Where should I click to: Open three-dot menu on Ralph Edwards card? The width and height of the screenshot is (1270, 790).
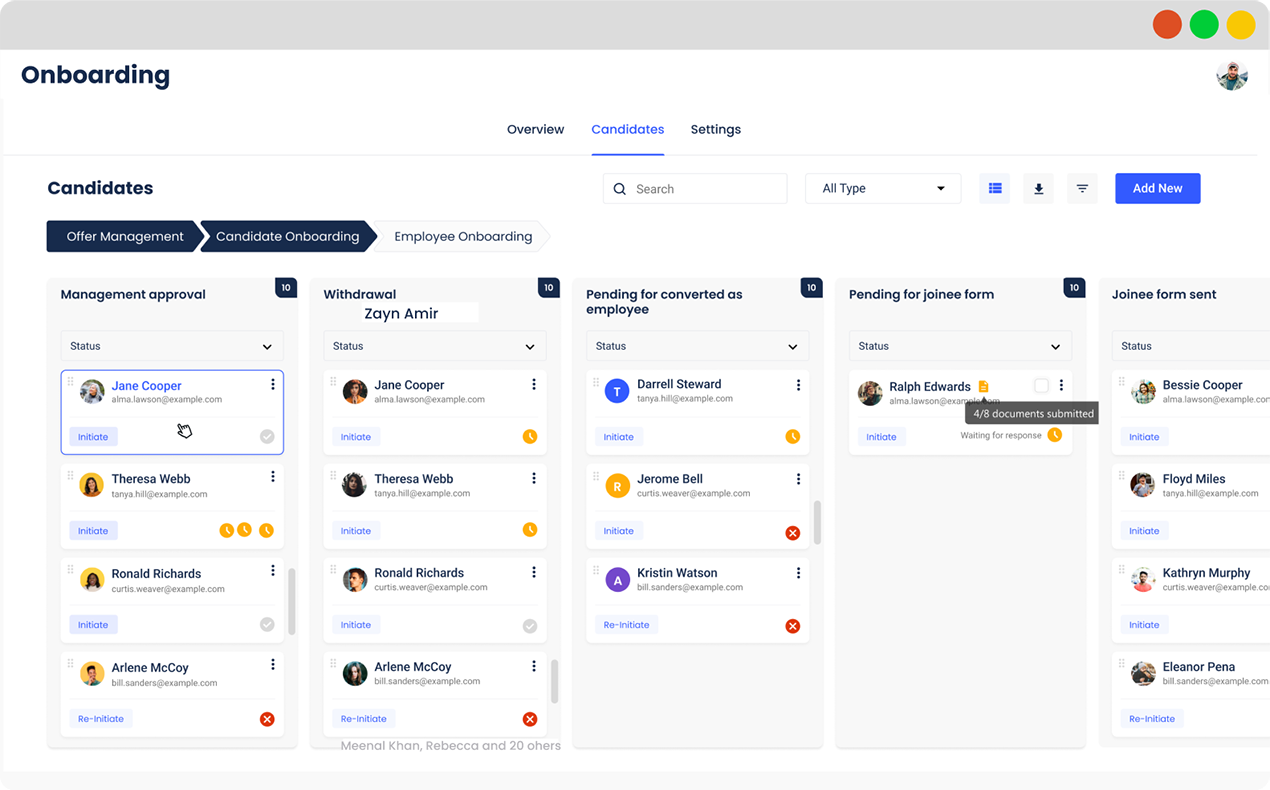click(1061, 385)
